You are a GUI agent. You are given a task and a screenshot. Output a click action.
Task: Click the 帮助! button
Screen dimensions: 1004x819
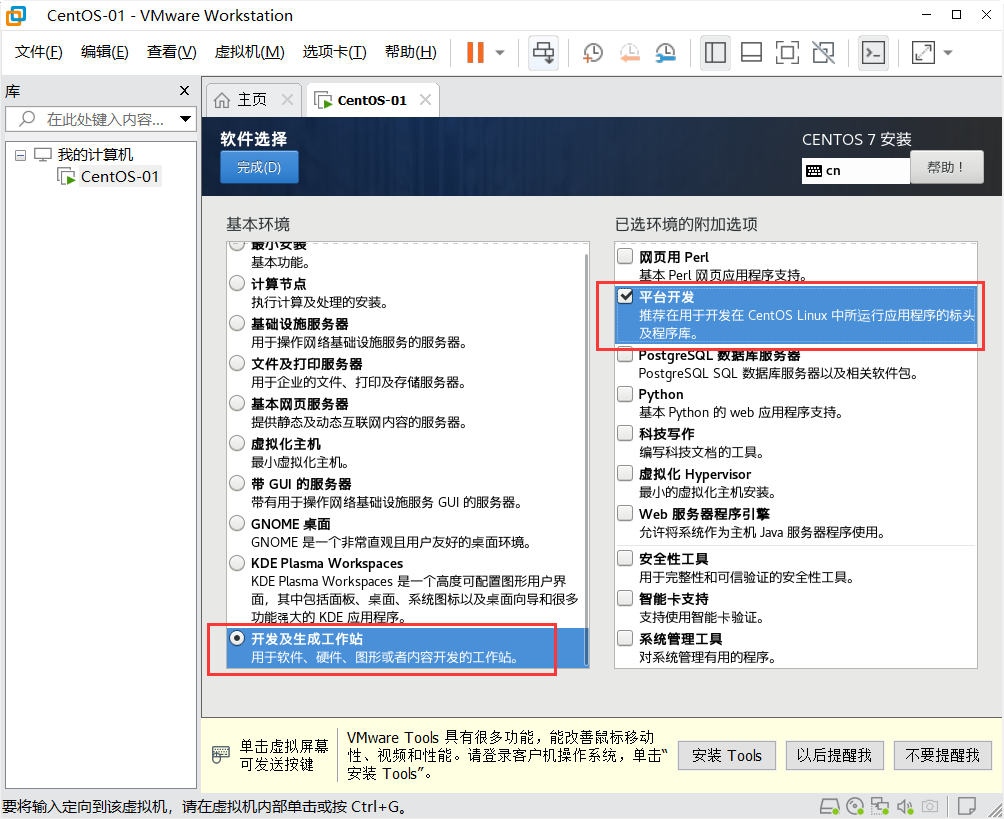(946, 168)
